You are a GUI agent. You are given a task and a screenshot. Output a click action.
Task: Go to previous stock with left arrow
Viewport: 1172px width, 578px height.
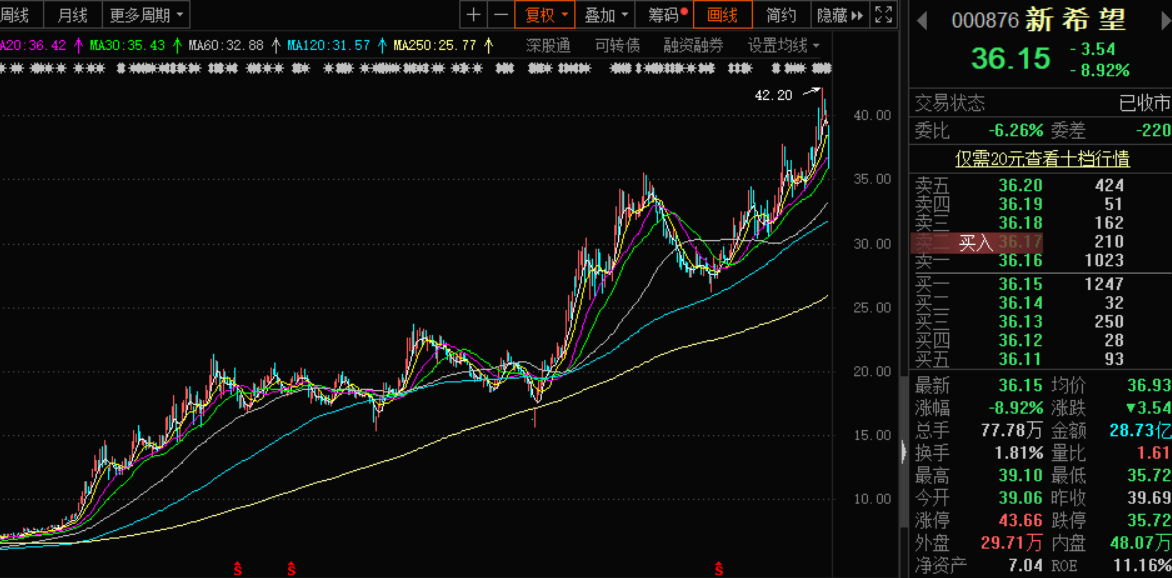[921, 21]
